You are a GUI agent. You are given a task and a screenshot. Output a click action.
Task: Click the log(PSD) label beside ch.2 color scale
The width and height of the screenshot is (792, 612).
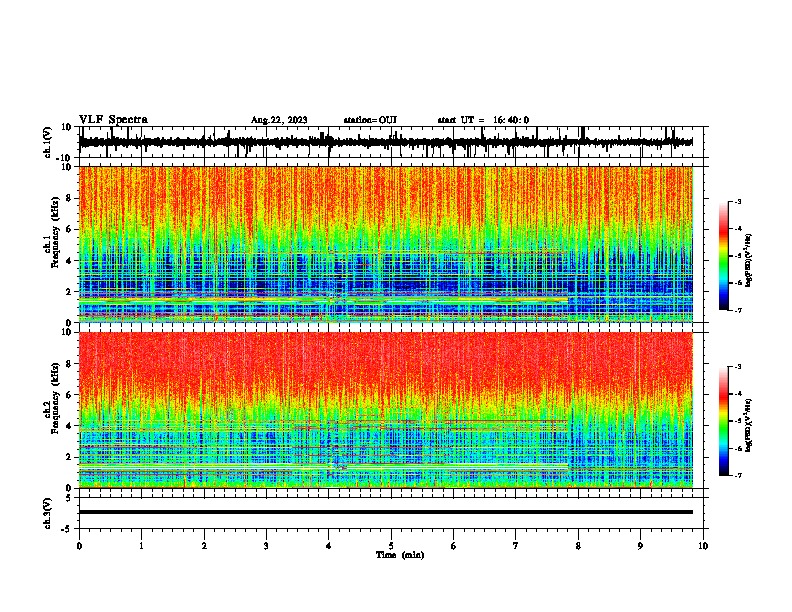[x=748, y=425]
